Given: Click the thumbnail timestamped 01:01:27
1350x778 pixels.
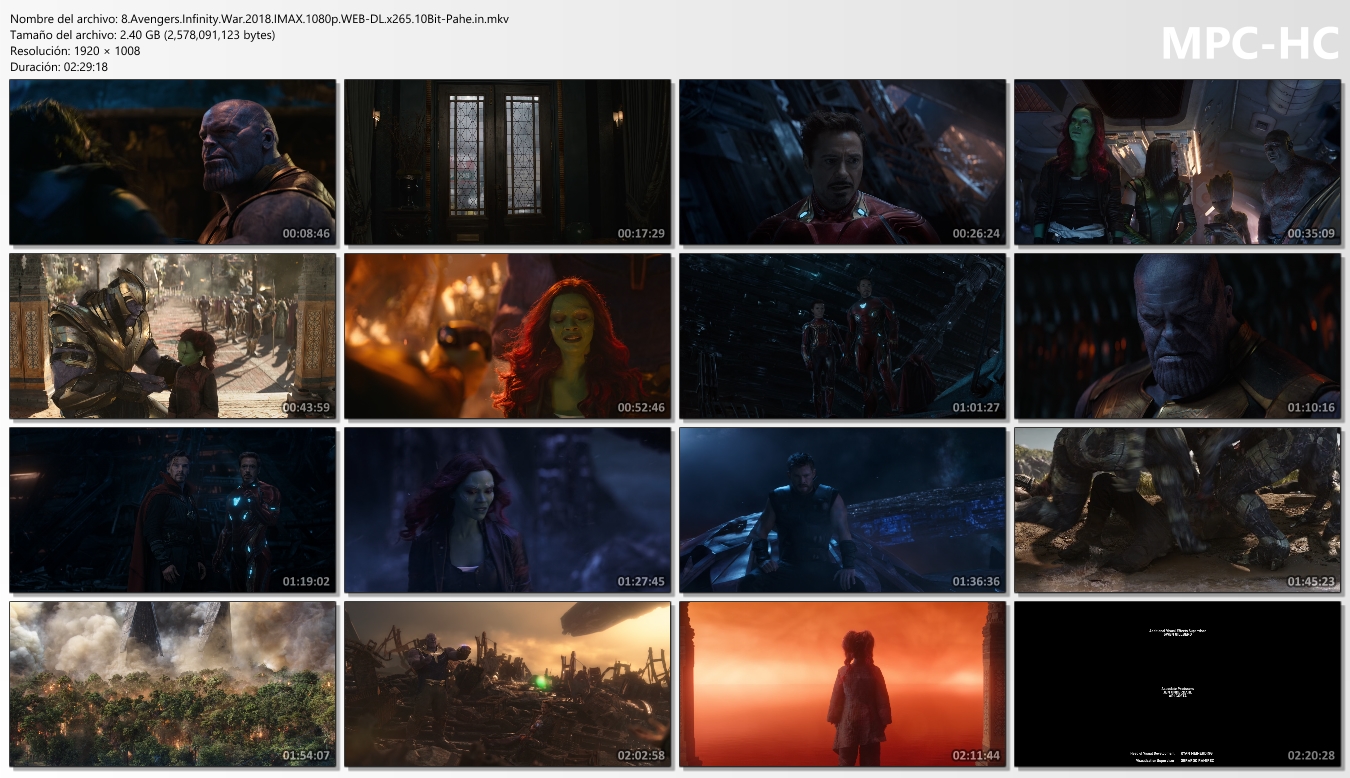Looking at the screenshot, I should (x=842, y=336).
